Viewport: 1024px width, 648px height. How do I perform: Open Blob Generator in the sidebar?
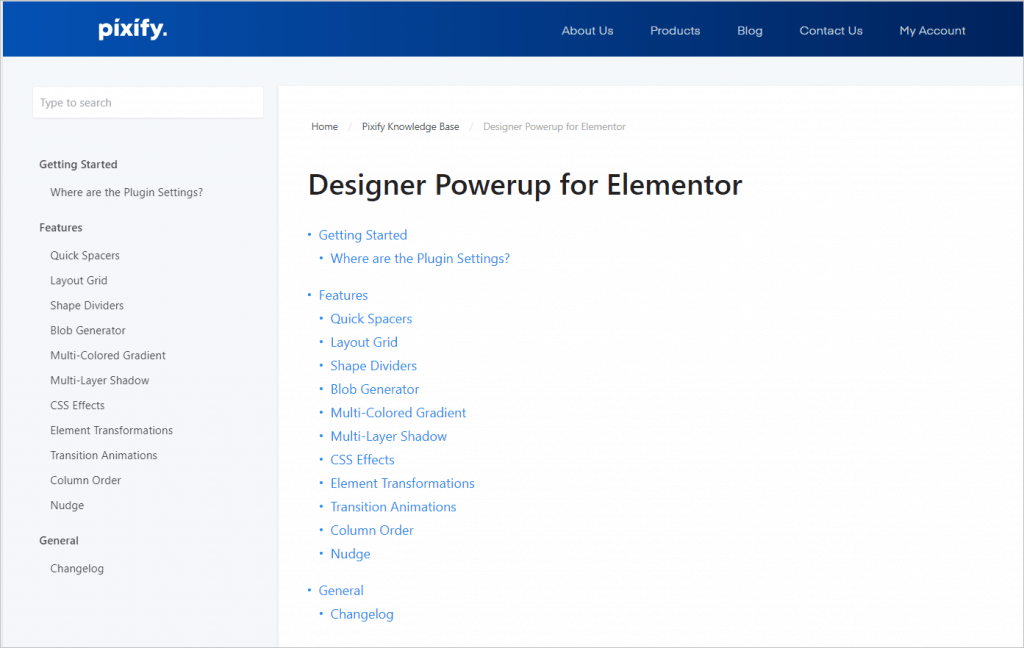pos(88,331)
